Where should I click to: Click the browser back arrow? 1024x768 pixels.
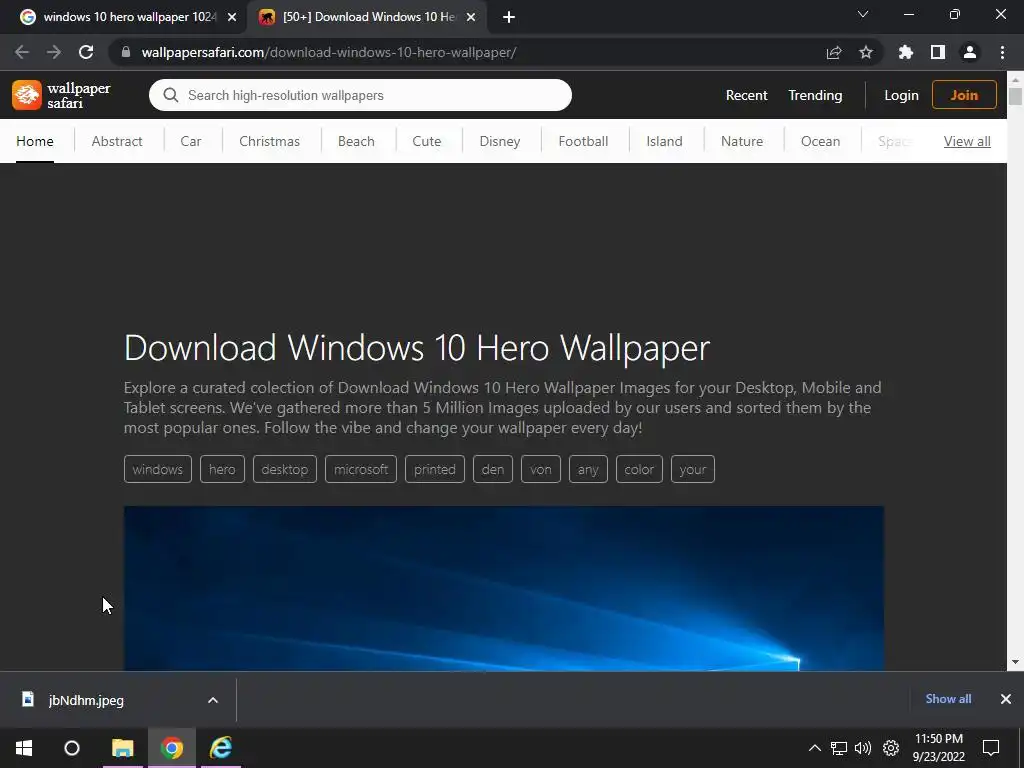[x=22, y=52]
